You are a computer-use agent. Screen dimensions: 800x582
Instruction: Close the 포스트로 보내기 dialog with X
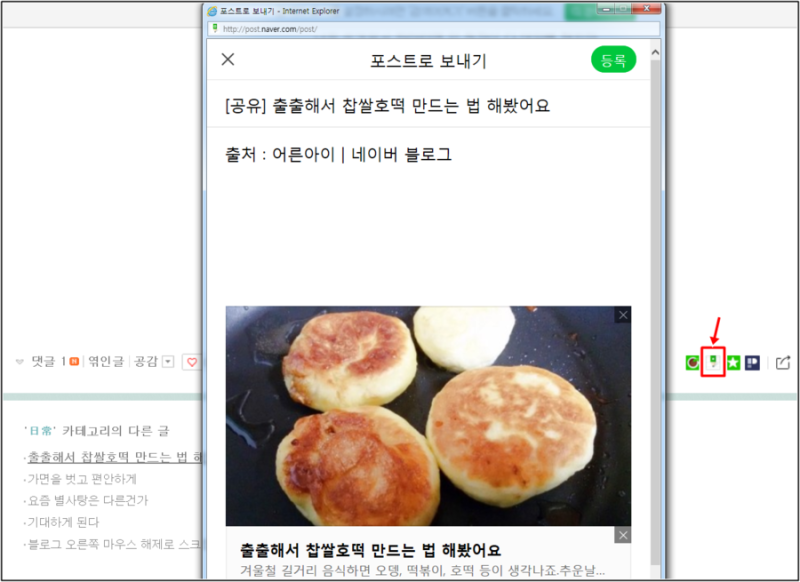(x=228, y=60)
